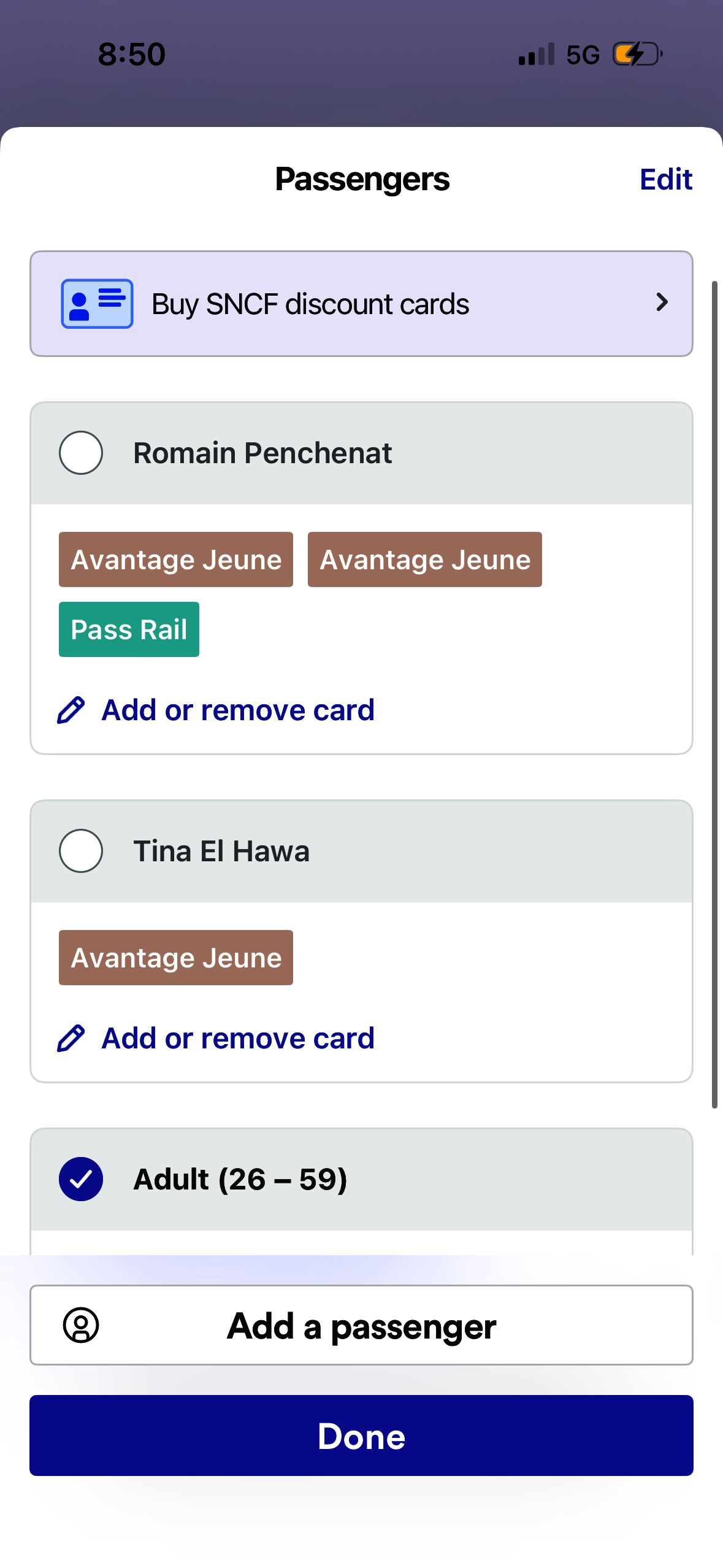Tap Edit in the Passengers header
The height and width of the screenshot is (1568, 723).
(x=665, y=180)
